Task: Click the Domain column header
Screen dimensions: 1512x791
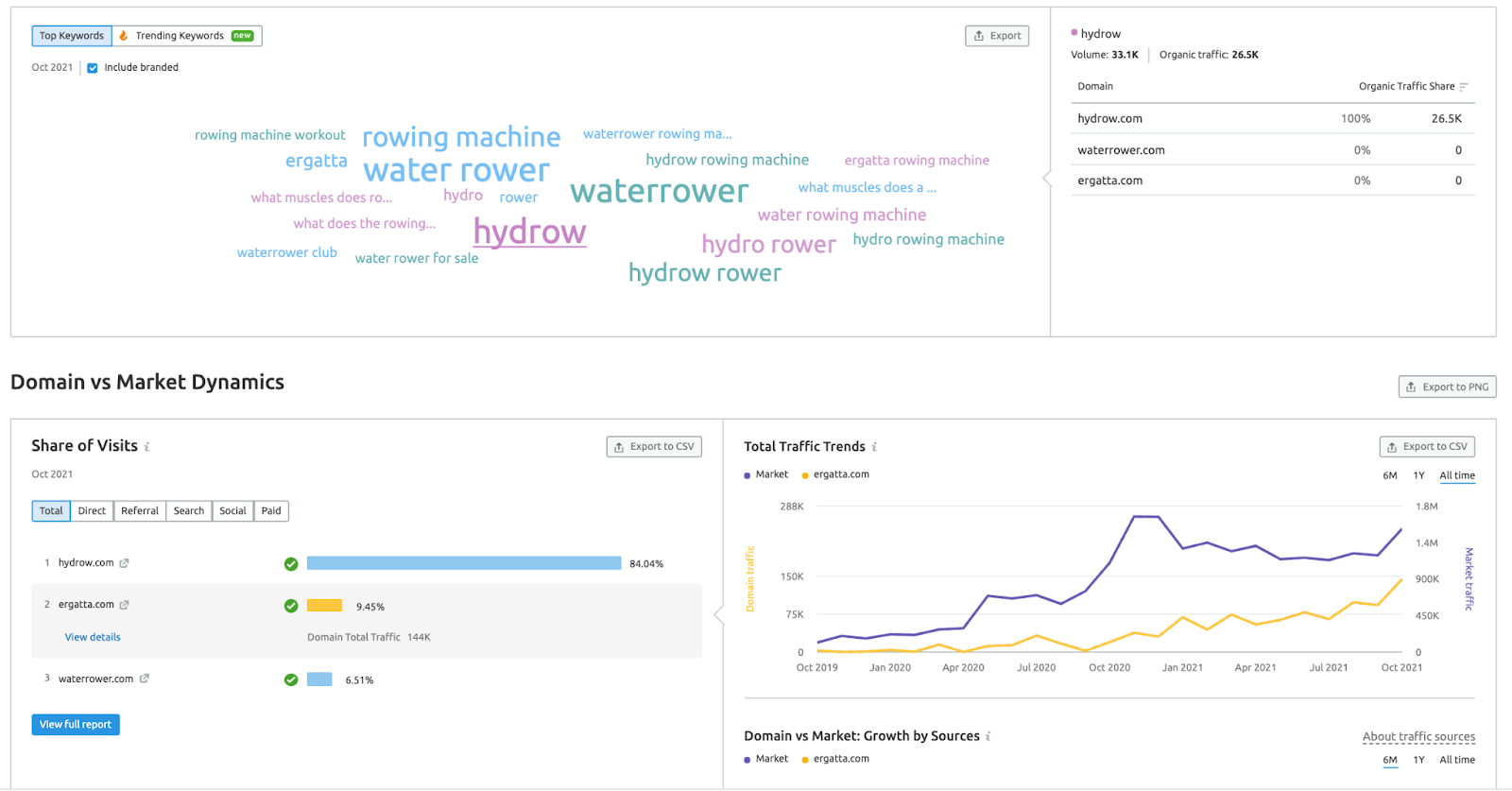Action: 1095,87
